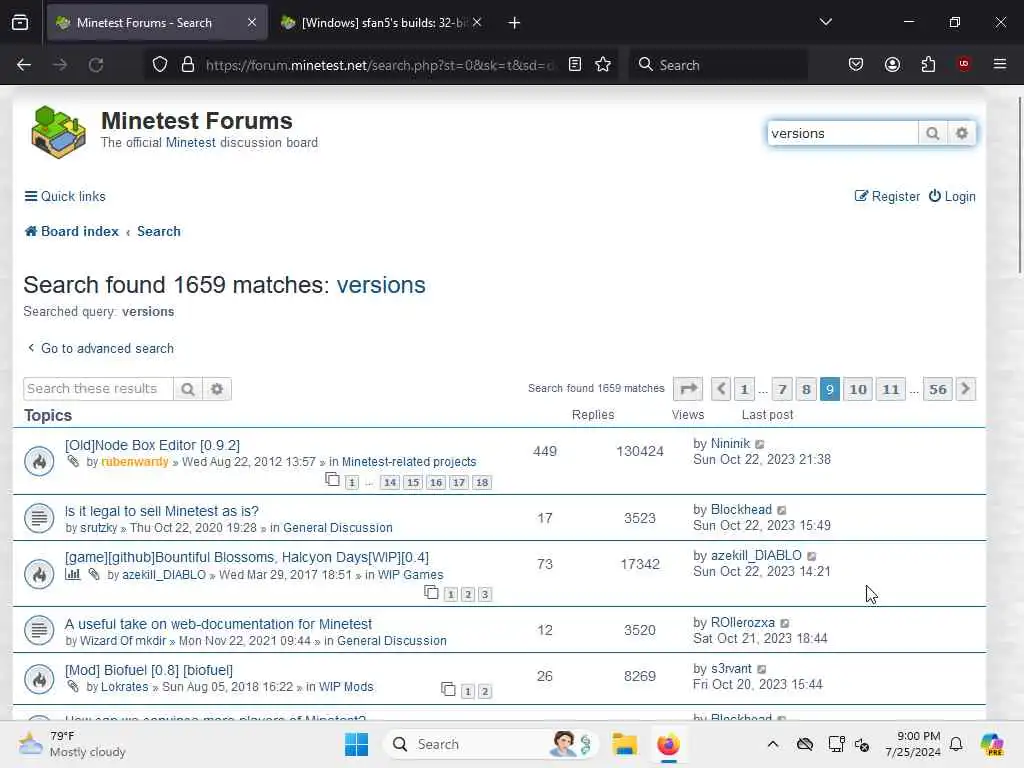Go to previous results page arrow
The width and height of the screenshot is (1024, 768).
(x=721, y=389)
